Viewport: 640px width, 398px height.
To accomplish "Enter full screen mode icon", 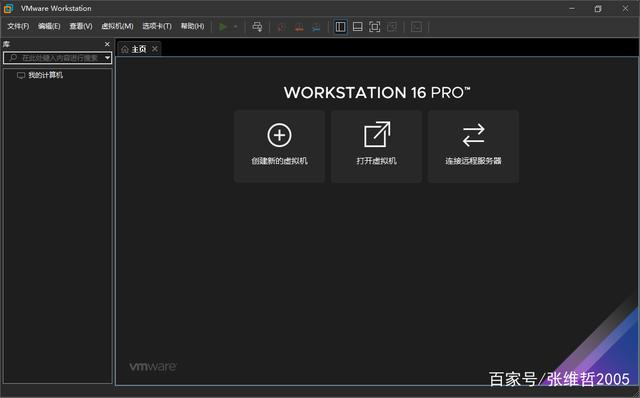I will tap(375, 27).
